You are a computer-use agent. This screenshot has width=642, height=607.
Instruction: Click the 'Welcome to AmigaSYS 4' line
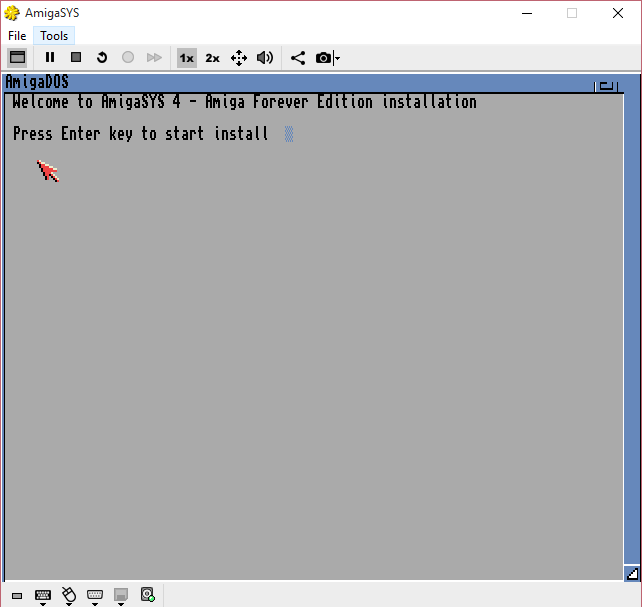point(244,102)
